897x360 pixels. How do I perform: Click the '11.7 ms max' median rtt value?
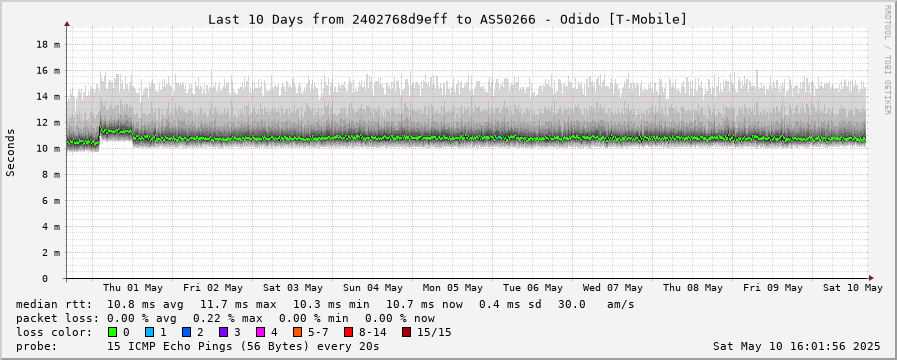coord(238,304)
